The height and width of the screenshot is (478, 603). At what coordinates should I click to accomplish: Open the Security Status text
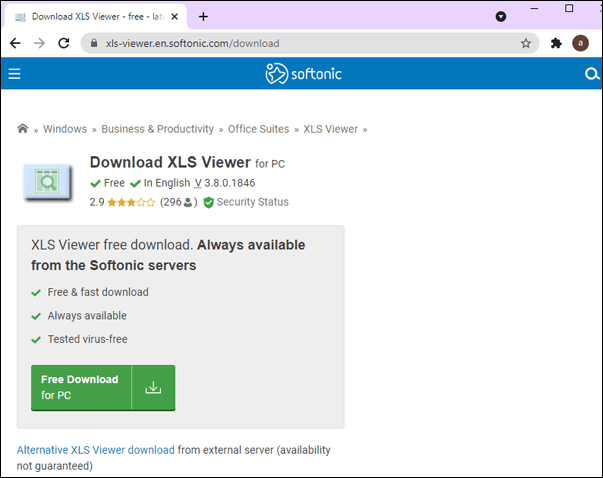(252, 202)
